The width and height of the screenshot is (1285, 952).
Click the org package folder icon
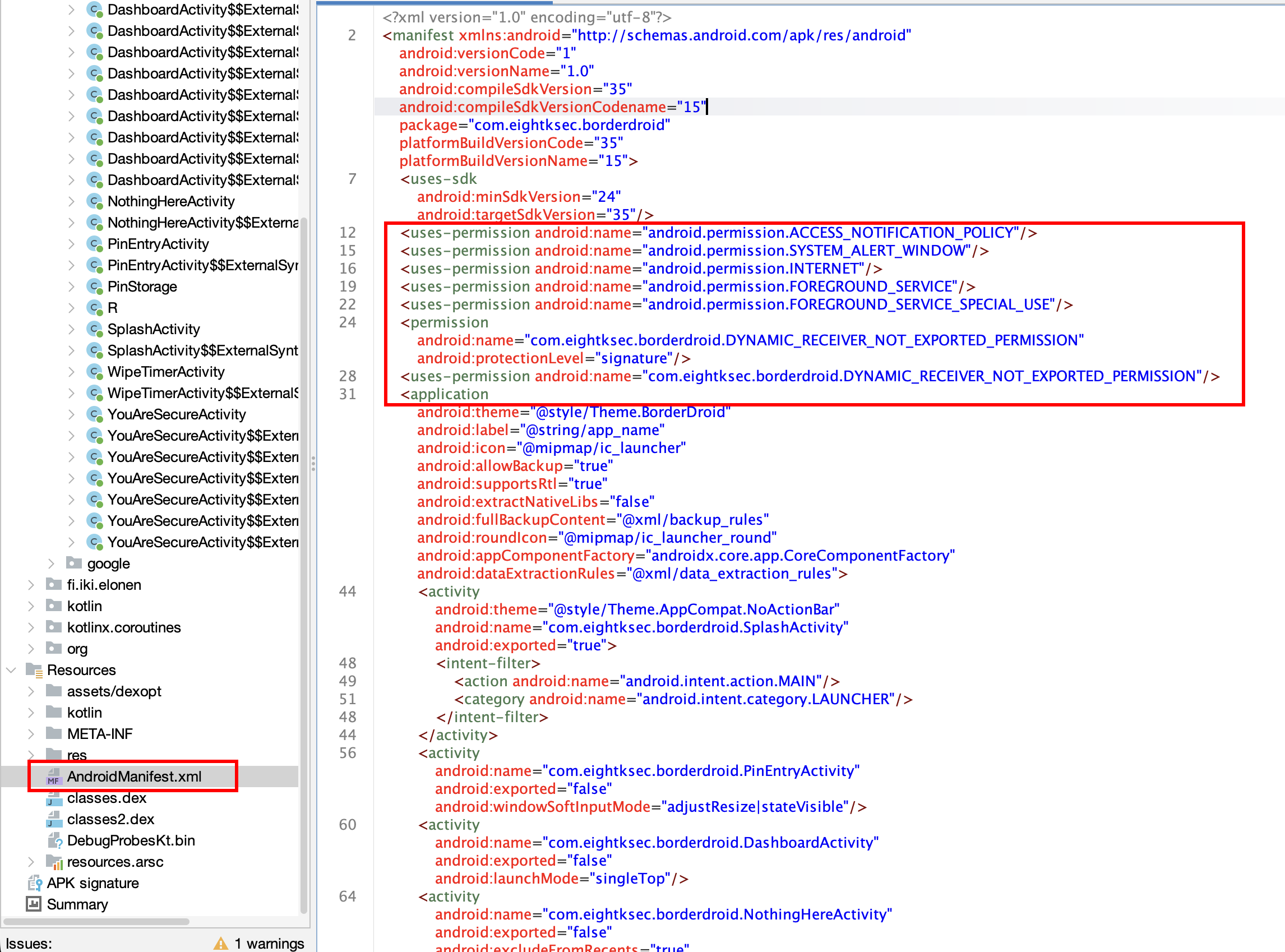click(x=54, y=648)
